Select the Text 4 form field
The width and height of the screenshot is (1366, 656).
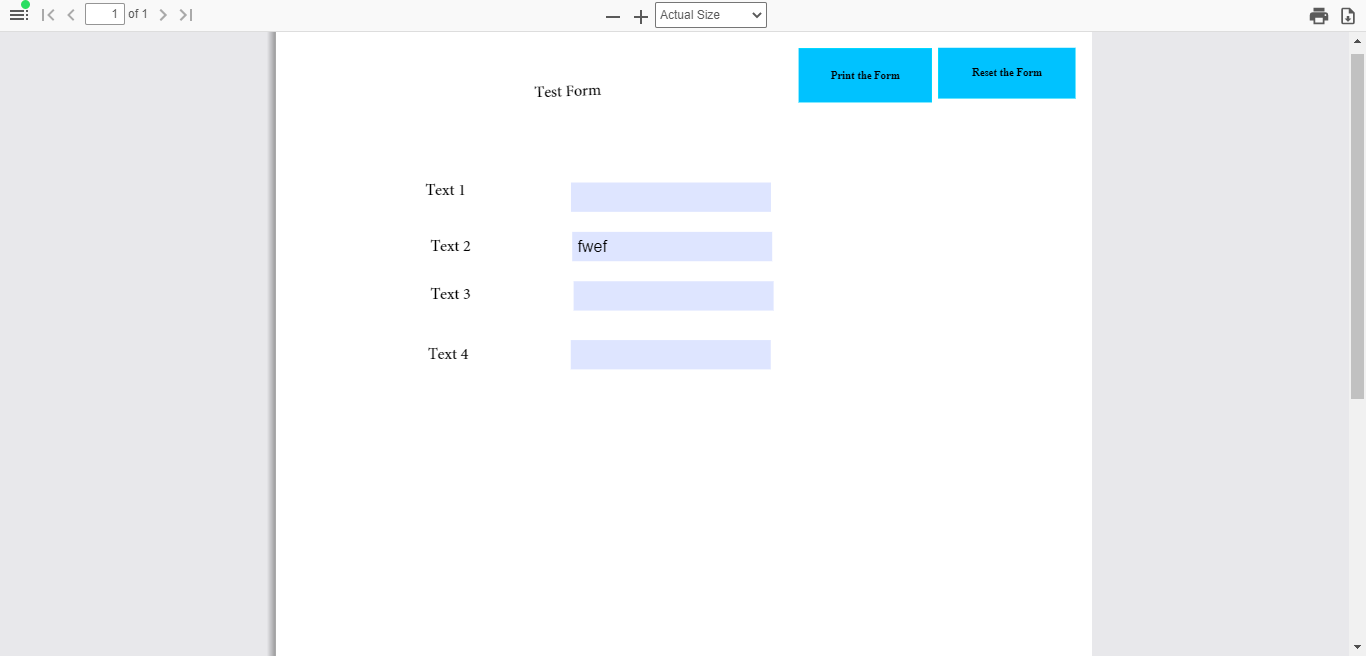point(670,354)
